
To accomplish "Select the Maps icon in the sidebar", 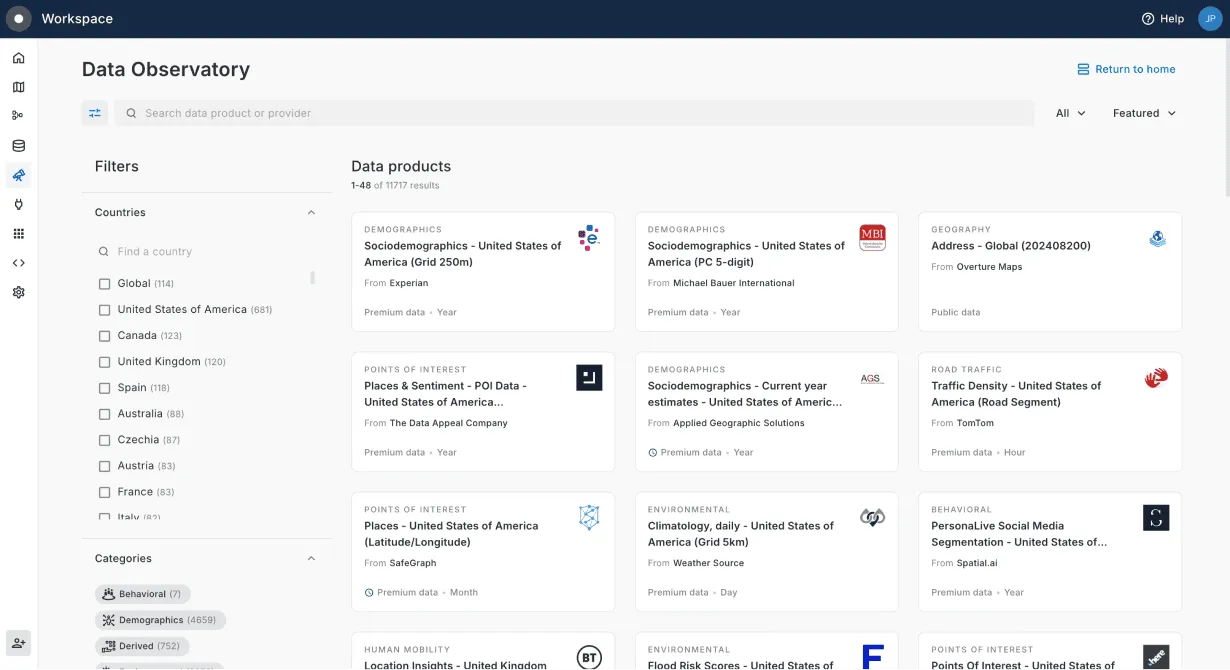I will 18,87.
